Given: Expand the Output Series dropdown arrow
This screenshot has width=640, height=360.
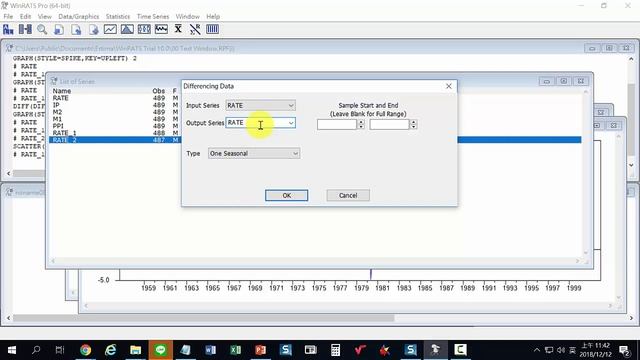Looking at the screenshot, I should coord(291,123).
